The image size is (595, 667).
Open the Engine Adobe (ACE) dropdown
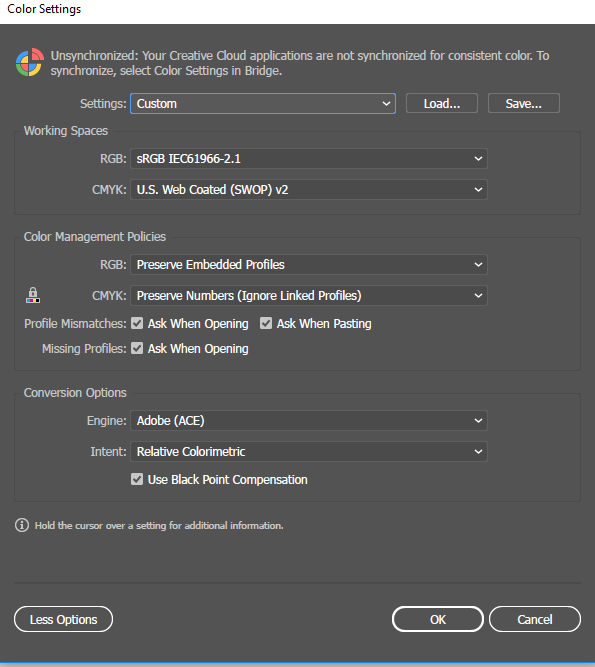coord(309,421)
